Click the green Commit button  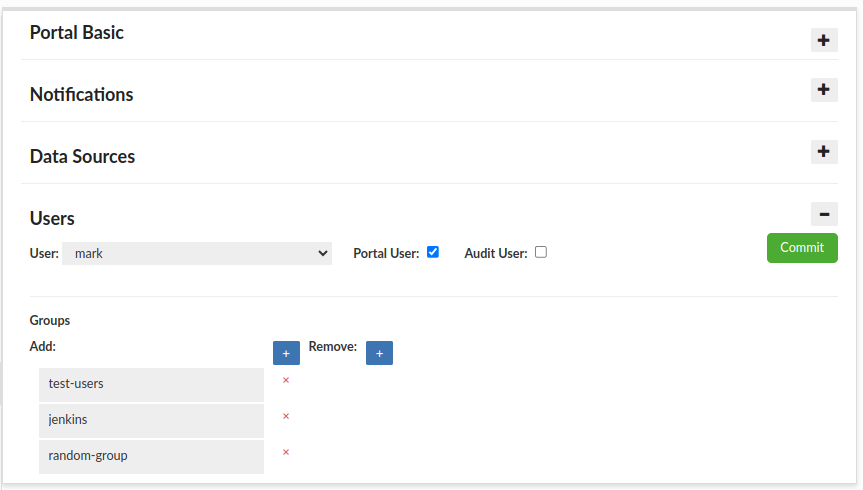pyautogui.click(x=802, y=248)
